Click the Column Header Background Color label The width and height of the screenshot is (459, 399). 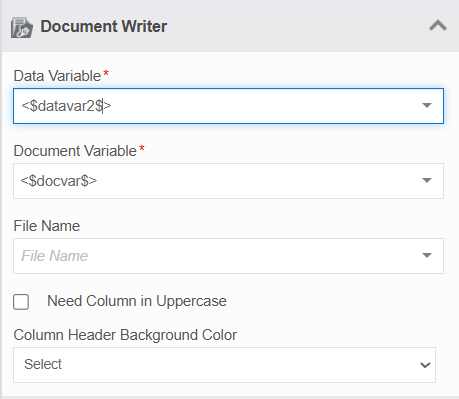[x=125, y=335]
